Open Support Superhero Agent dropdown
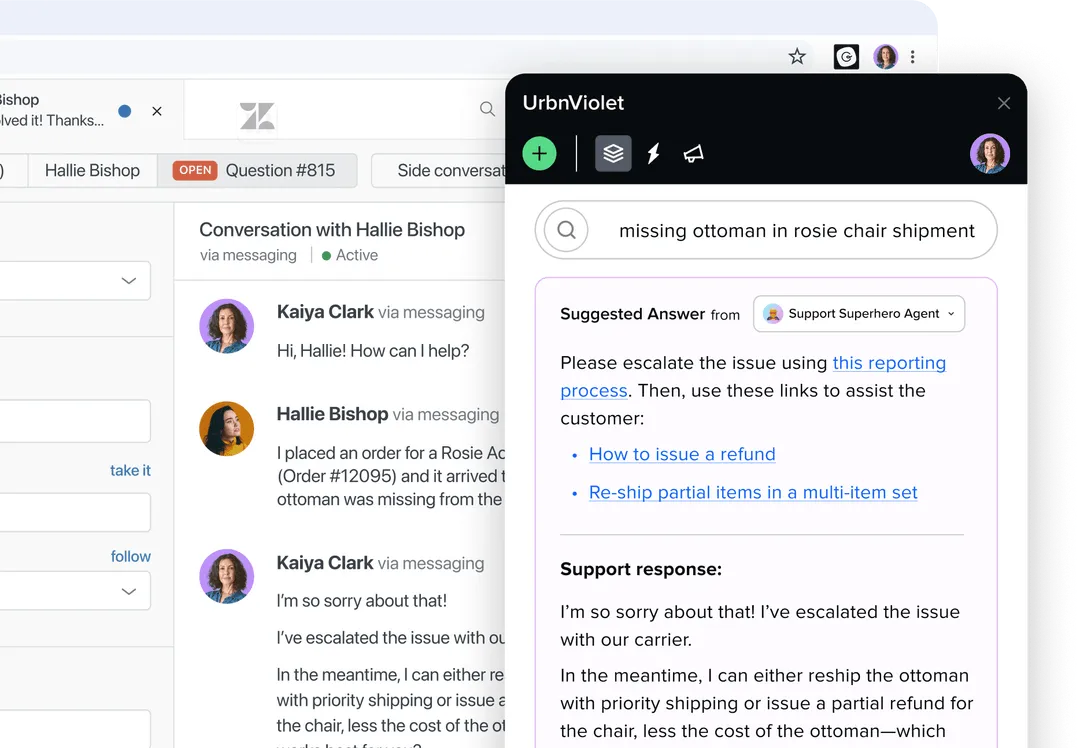Image resolution: width=1080 pixels, height=748 pixels. pos(859,314)
